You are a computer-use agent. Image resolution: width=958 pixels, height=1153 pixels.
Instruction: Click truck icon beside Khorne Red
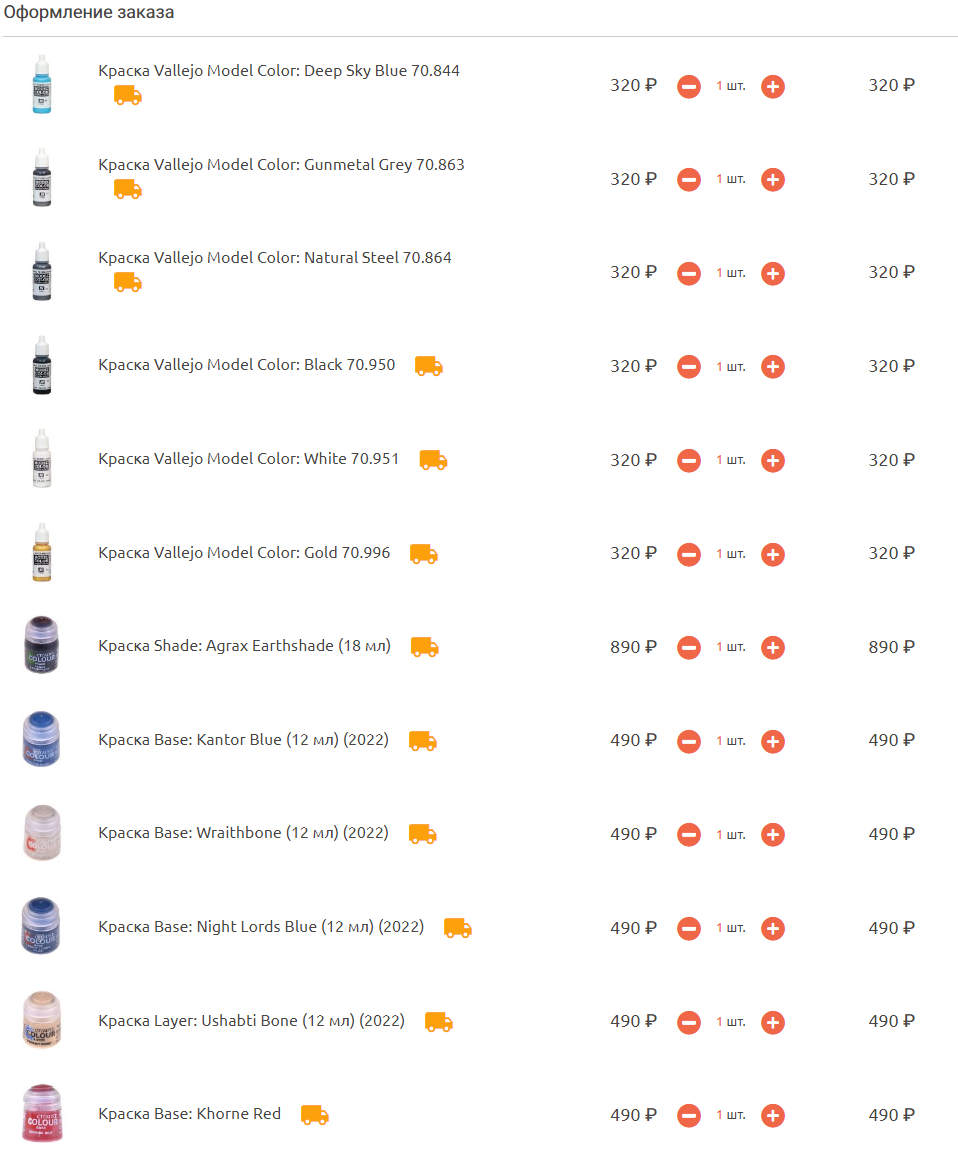[x=315, y=1115]
